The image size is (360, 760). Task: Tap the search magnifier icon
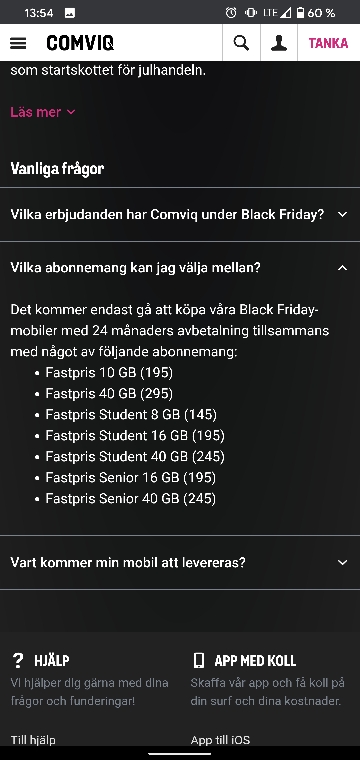[x=241, y=43]
